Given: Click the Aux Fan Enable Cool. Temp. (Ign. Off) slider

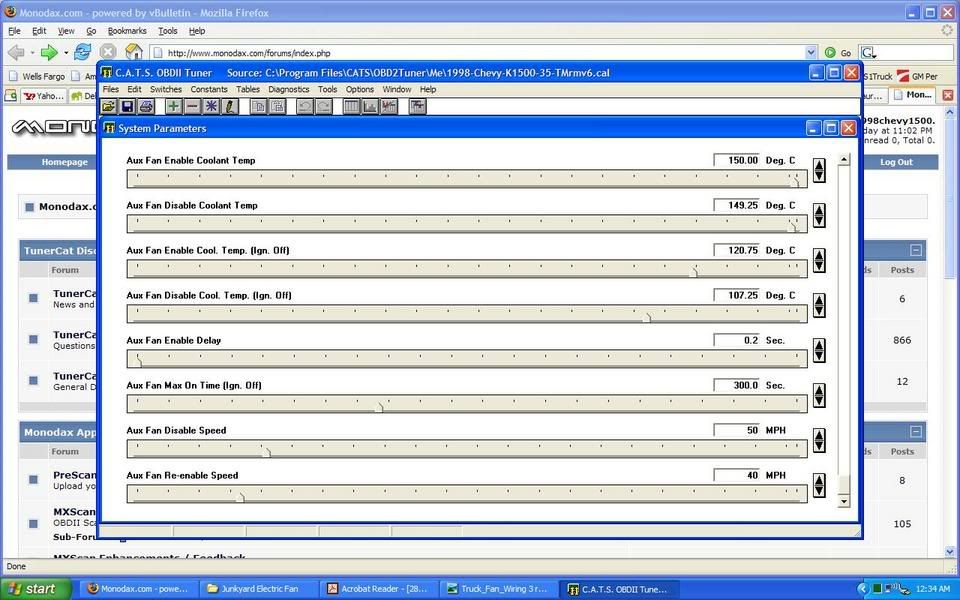Looking at the screenshot, I should coord(467,269).
